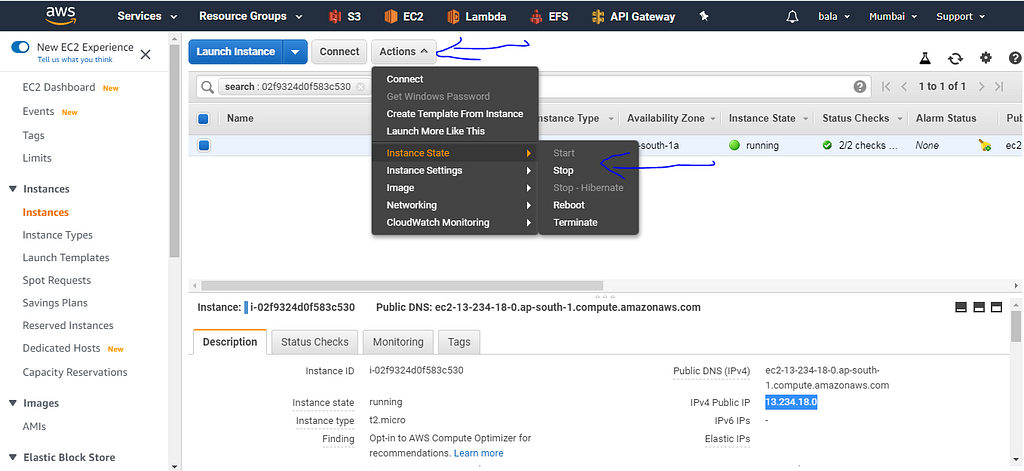This screenshot has height=471, width=1024.
Task: Go to the next page of results
Action: [981, 86]
